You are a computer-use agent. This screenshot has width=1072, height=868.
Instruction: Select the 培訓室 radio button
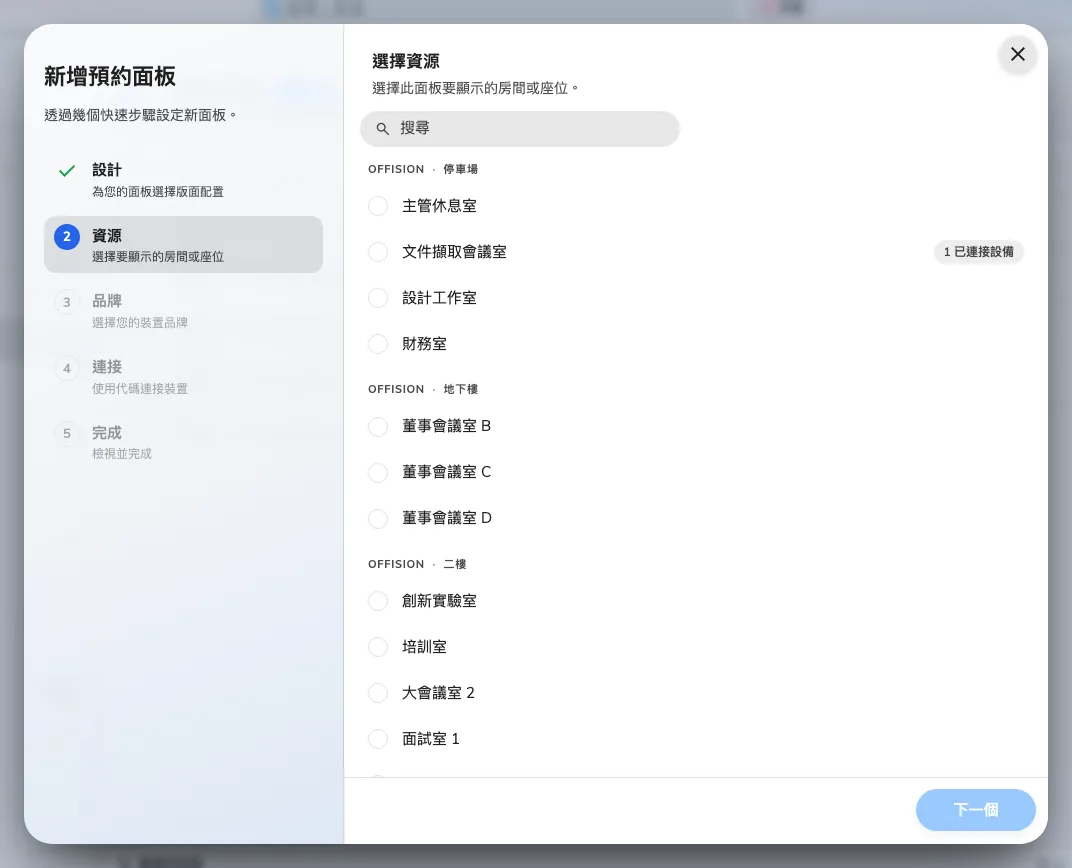[x=378, y=647]
